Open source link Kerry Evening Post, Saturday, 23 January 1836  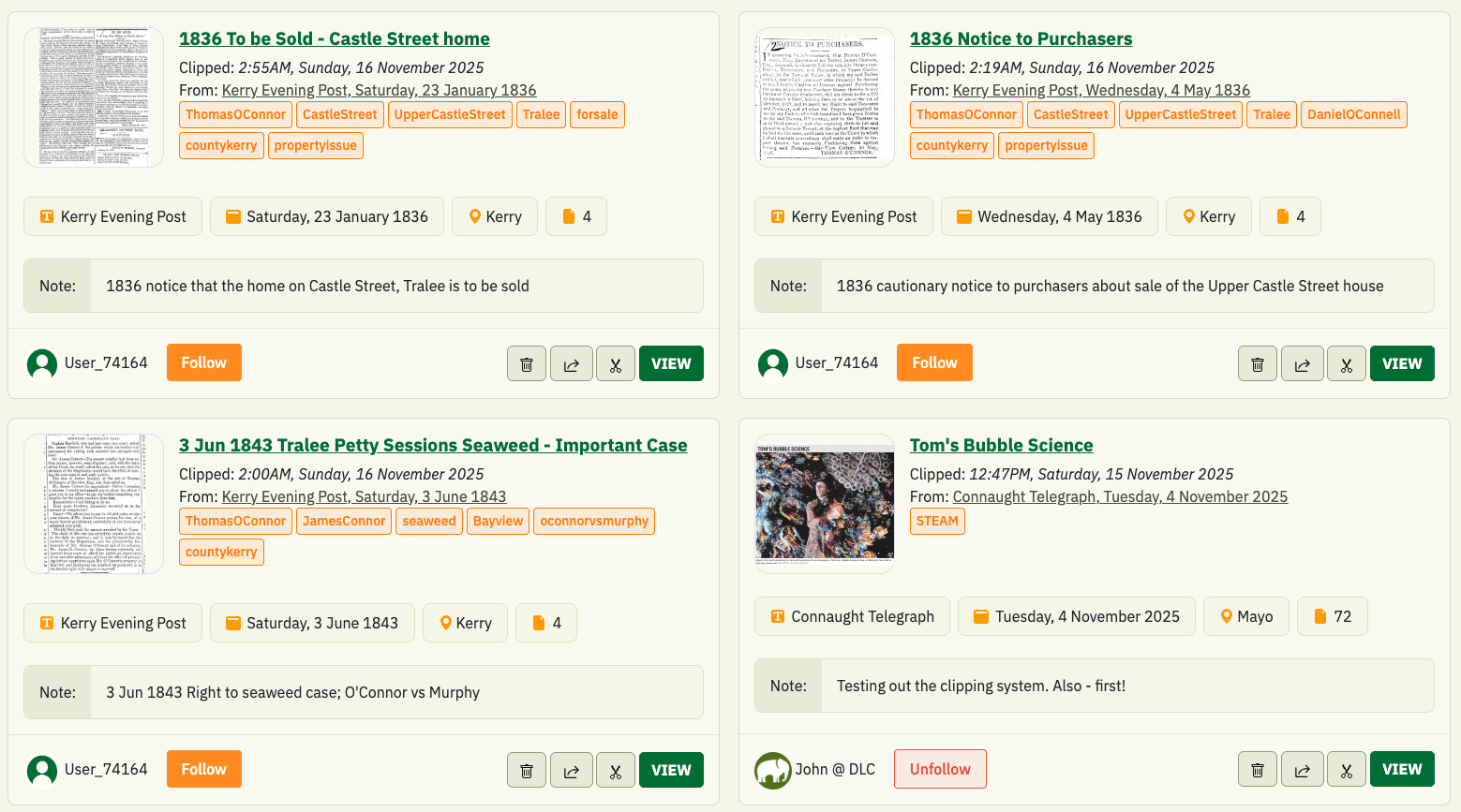[379, 90]
